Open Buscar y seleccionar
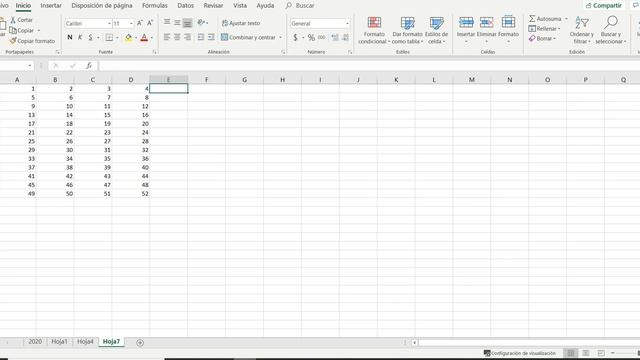Image resolution: width=640 pixels, height=360 pixels. click(611, 30)
